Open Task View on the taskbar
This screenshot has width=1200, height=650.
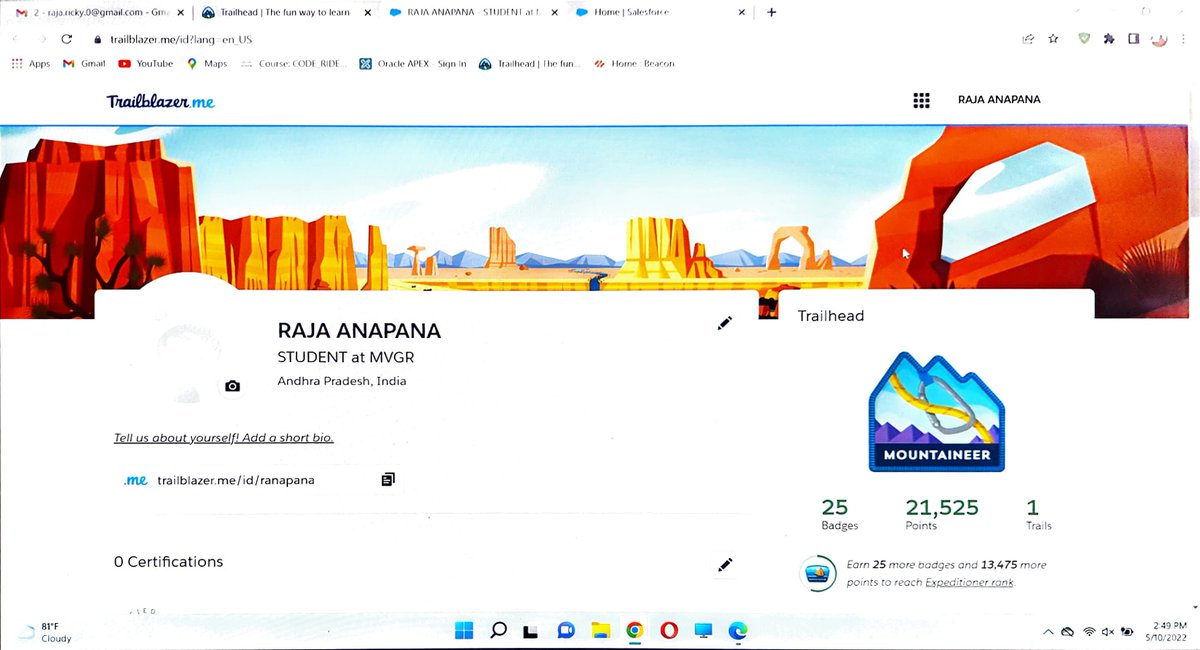click(x=531, y=631)
